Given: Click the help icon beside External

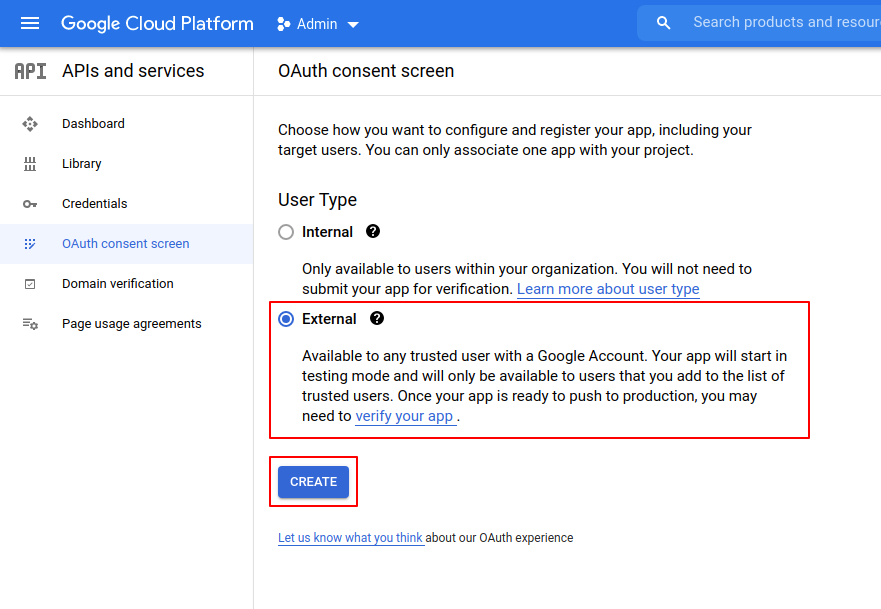Looking at the screenshot, I should tap(377, 319).
